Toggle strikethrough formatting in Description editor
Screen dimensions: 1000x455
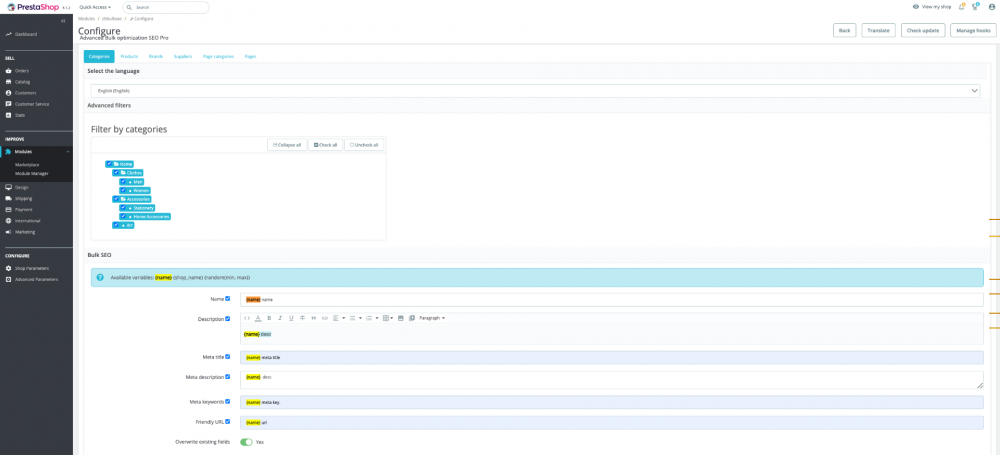pyautogui.click(x=302, y=318)
